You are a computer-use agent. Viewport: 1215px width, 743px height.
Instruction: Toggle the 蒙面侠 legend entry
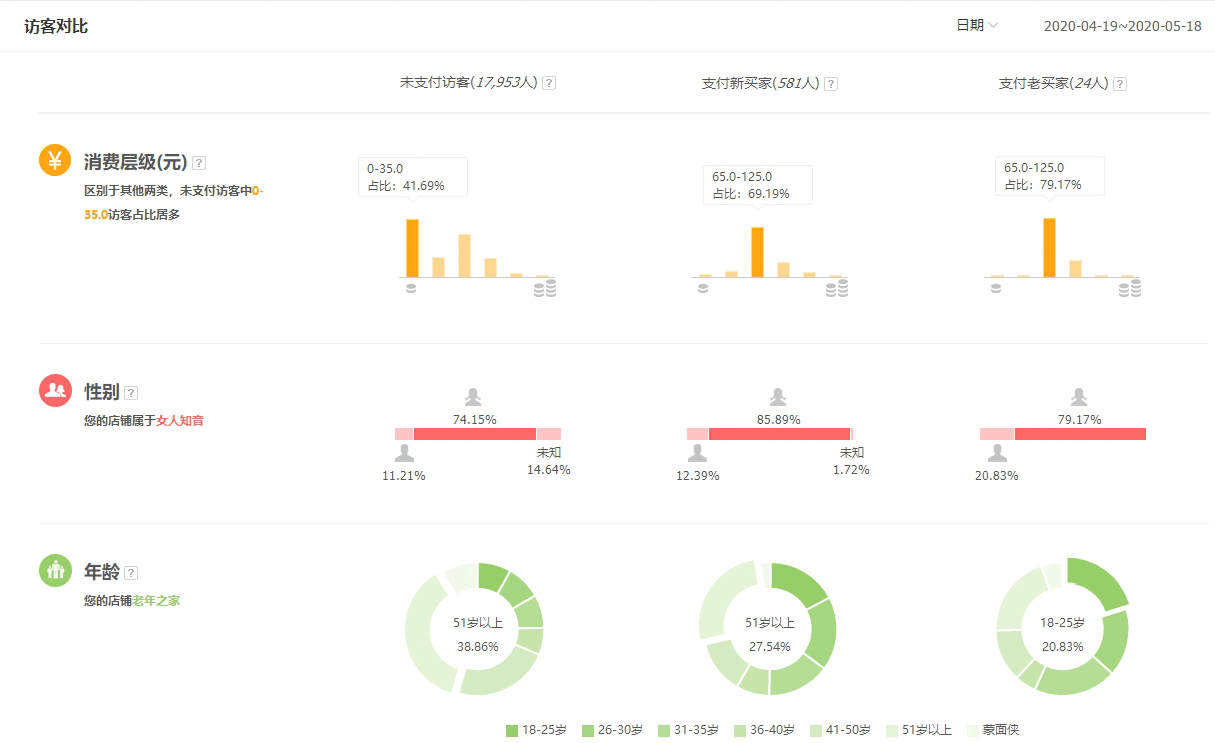[992, 730]
